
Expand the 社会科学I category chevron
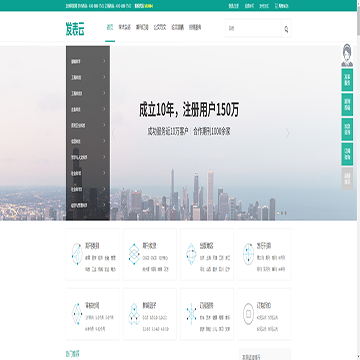(104, 173)
